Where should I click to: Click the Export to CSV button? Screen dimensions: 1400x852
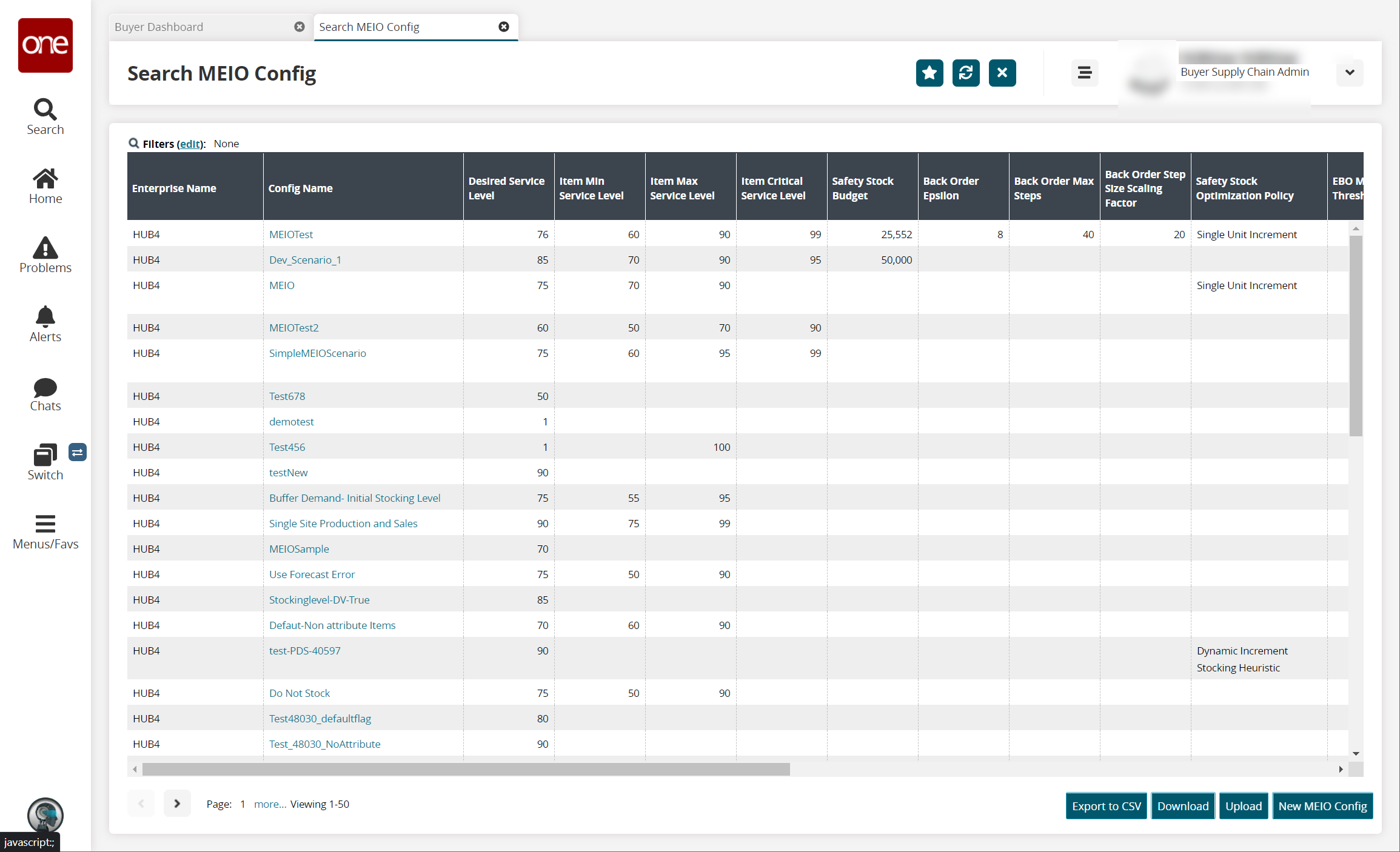point(1106,806)
